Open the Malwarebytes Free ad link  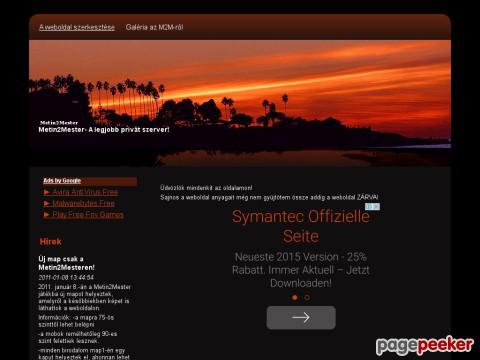[83, 203]
